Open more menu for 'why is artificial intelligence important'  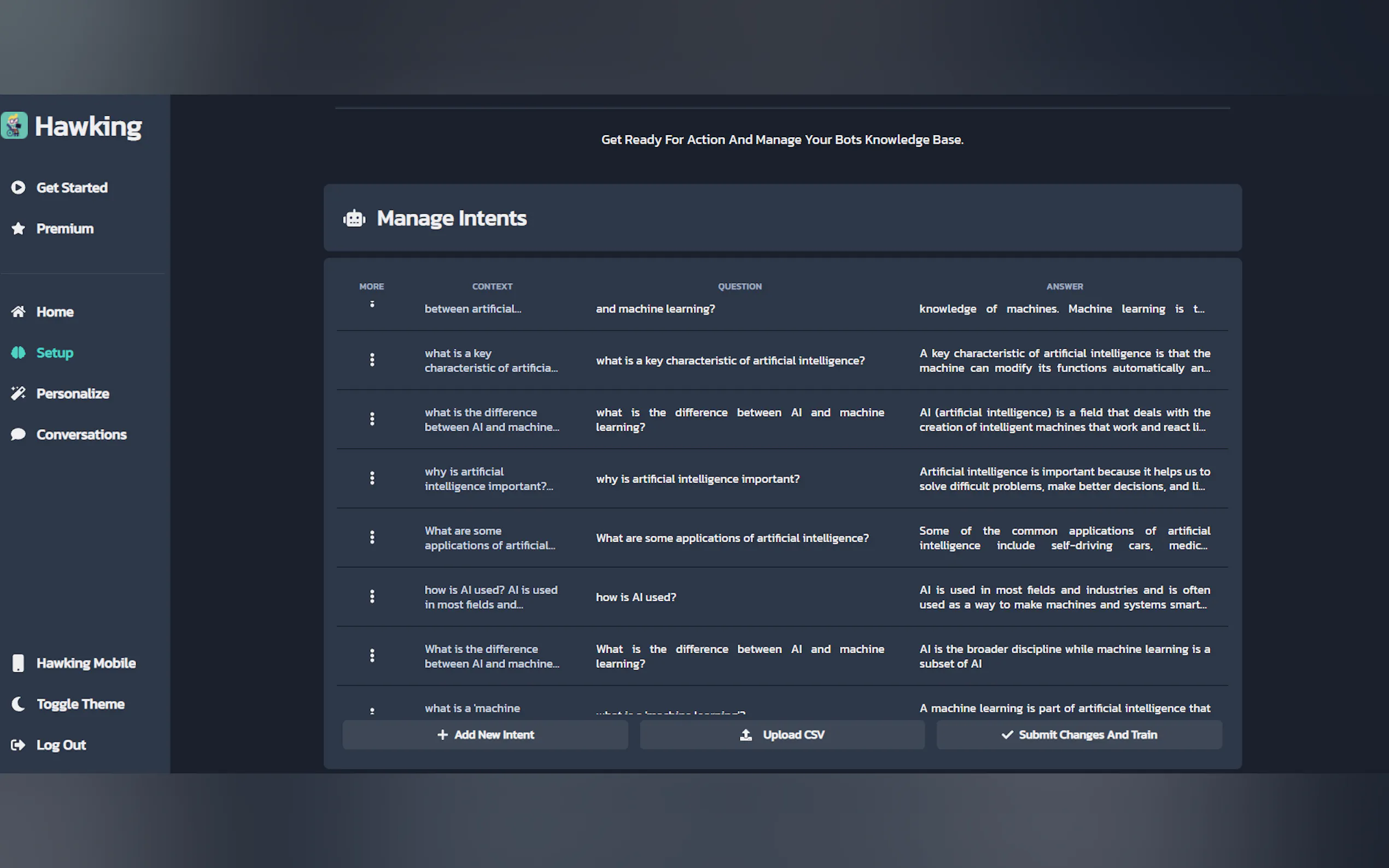click(372, 478)
